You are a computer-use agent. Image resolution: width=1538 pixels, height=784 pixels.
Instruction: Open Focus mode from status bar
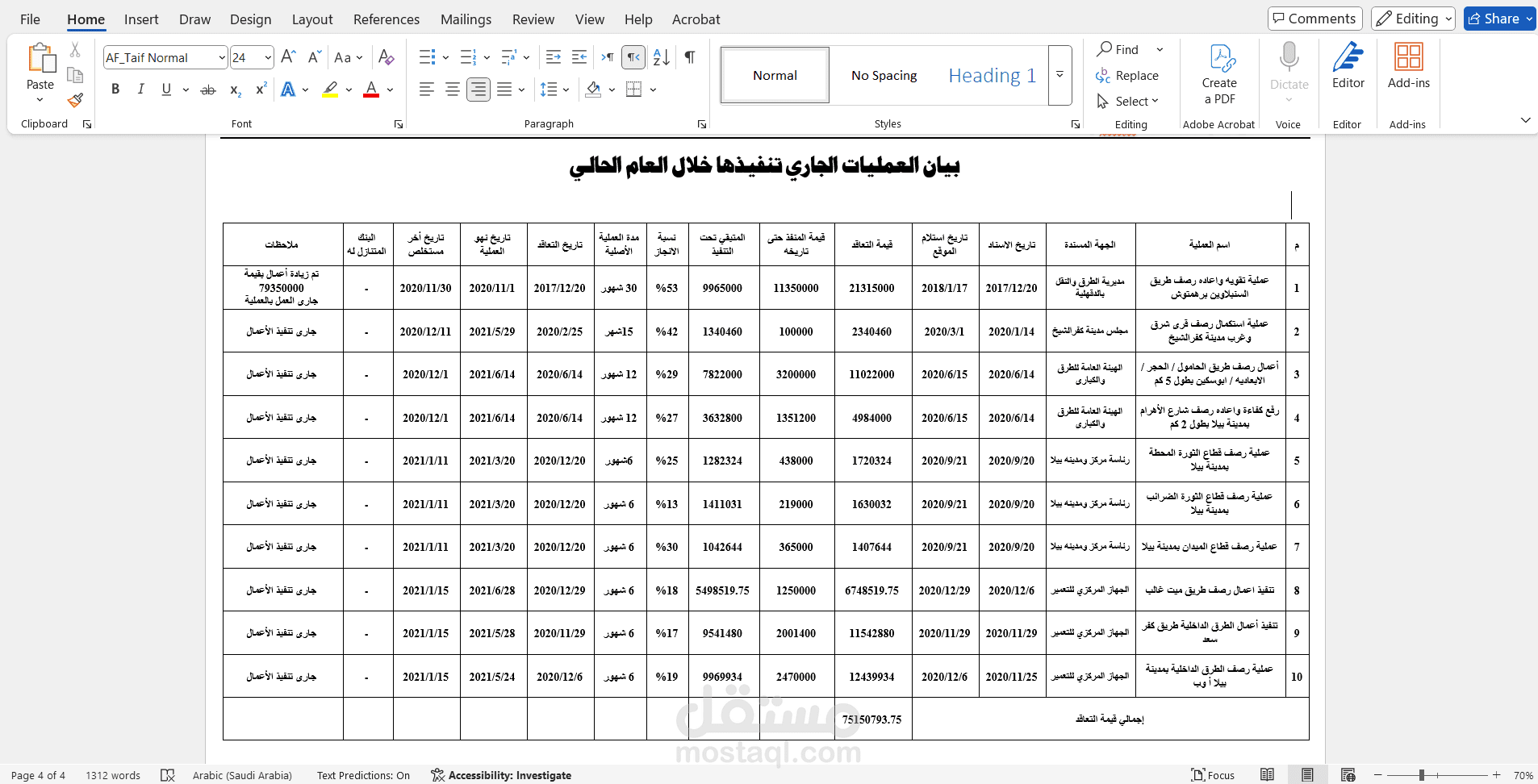click(1213, 775)
